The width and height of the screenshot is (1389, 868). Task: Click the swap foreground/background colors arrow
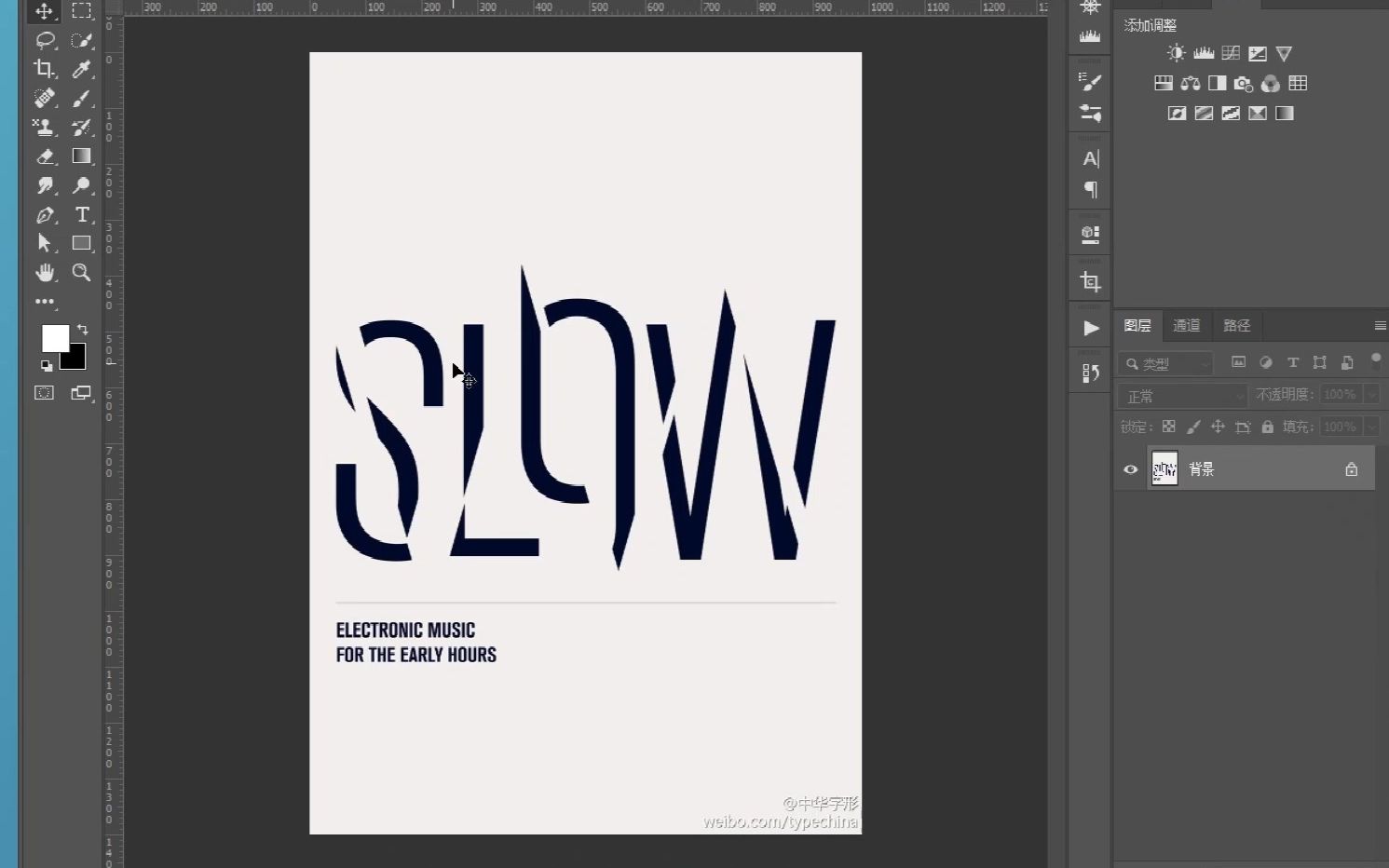[x=82, y=329]
